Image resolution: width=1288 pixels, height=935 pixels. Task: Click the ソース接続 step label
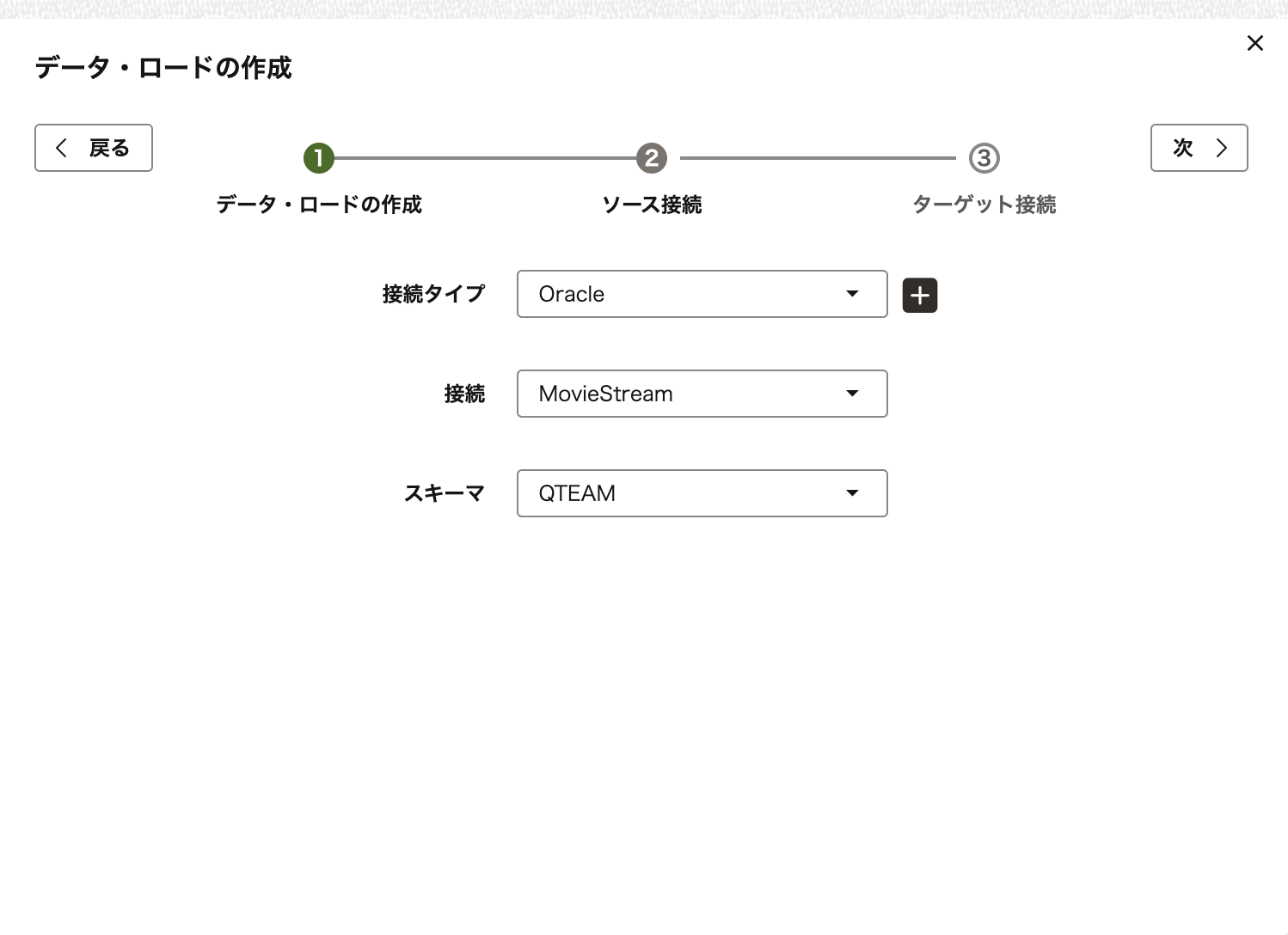click(652, 205)
